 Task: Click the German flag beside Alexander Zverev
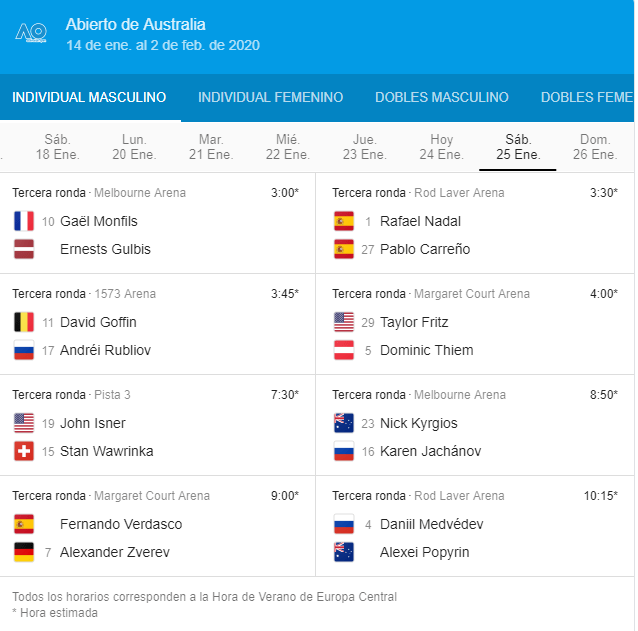point(24,552)
